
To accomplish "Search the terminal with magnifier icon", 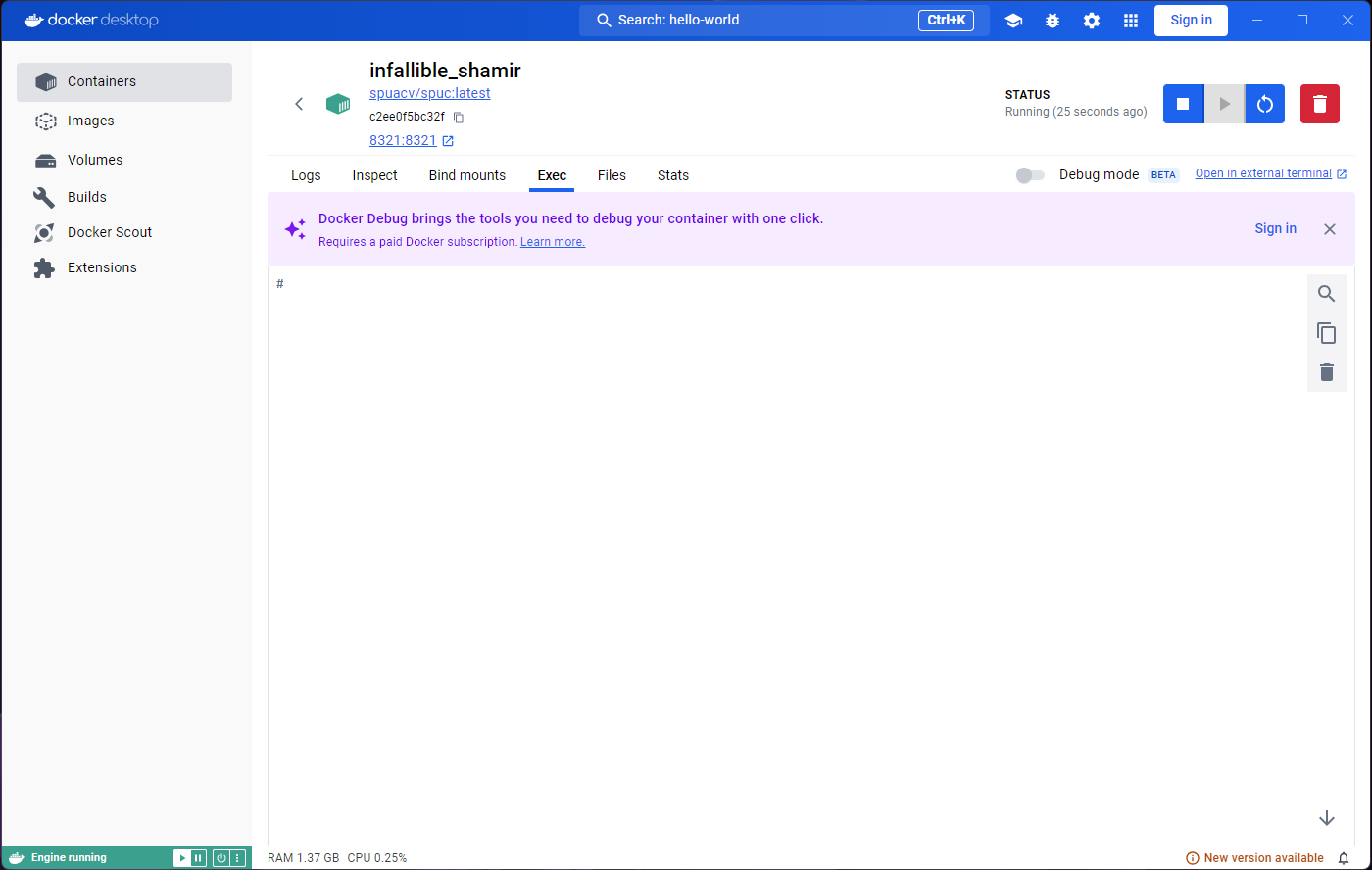I will (x=1327, y=294).
